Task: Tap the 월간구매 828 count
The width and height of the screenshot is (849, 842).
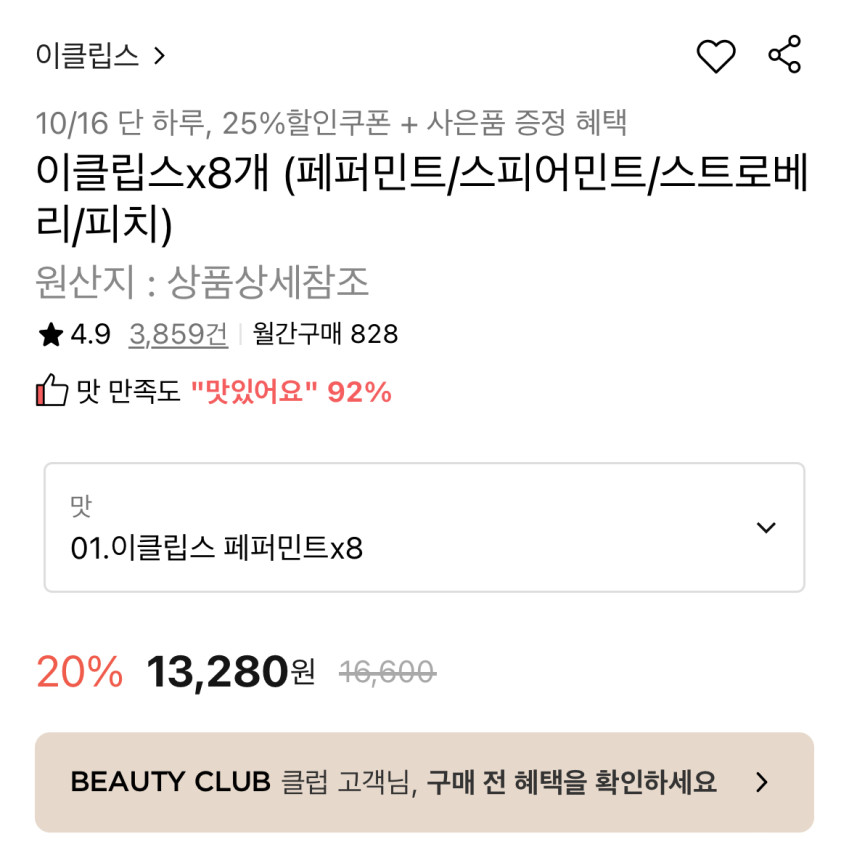Action: [326, 334]
